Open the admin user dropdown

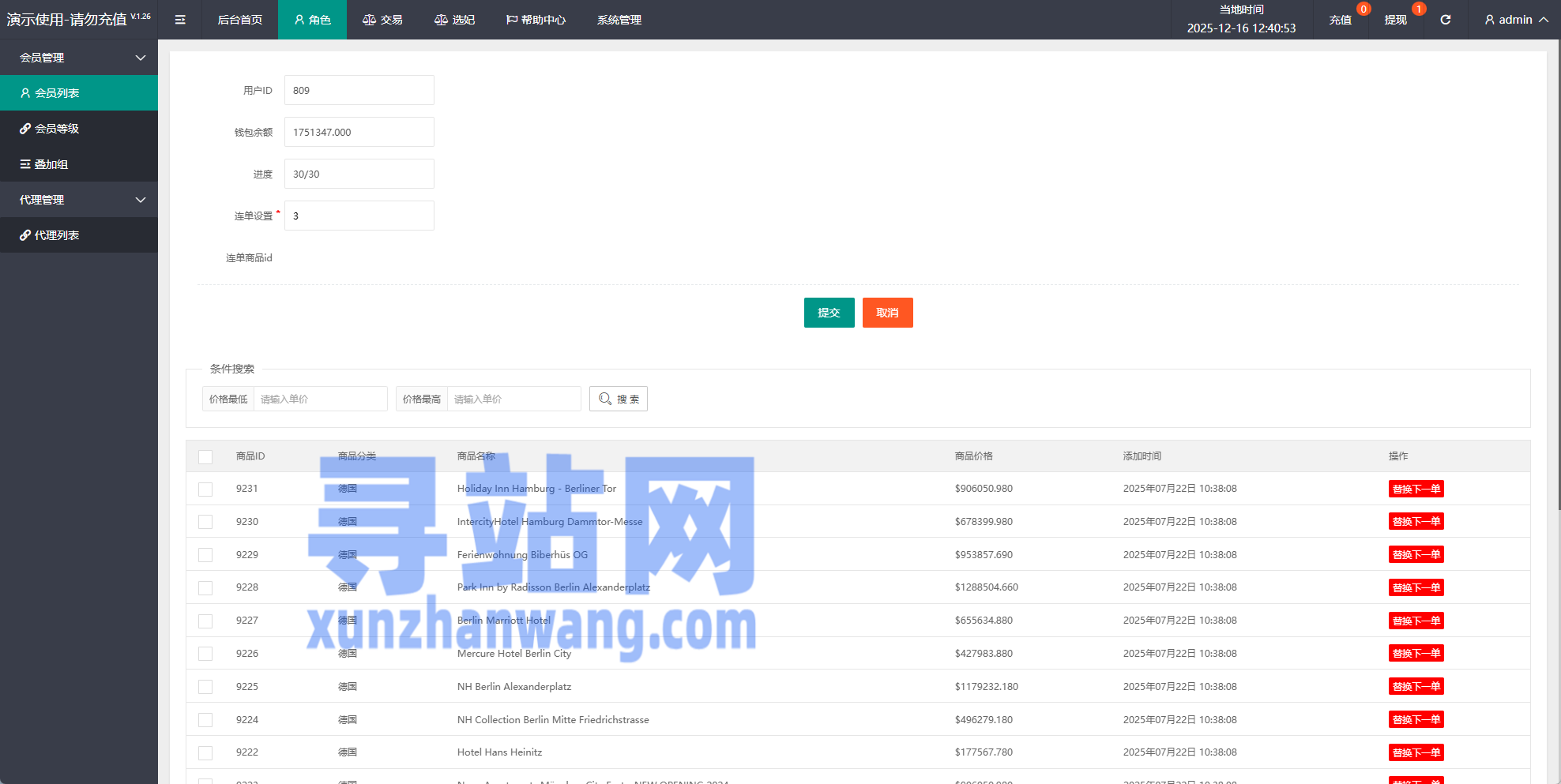(x=1515, y=20)
